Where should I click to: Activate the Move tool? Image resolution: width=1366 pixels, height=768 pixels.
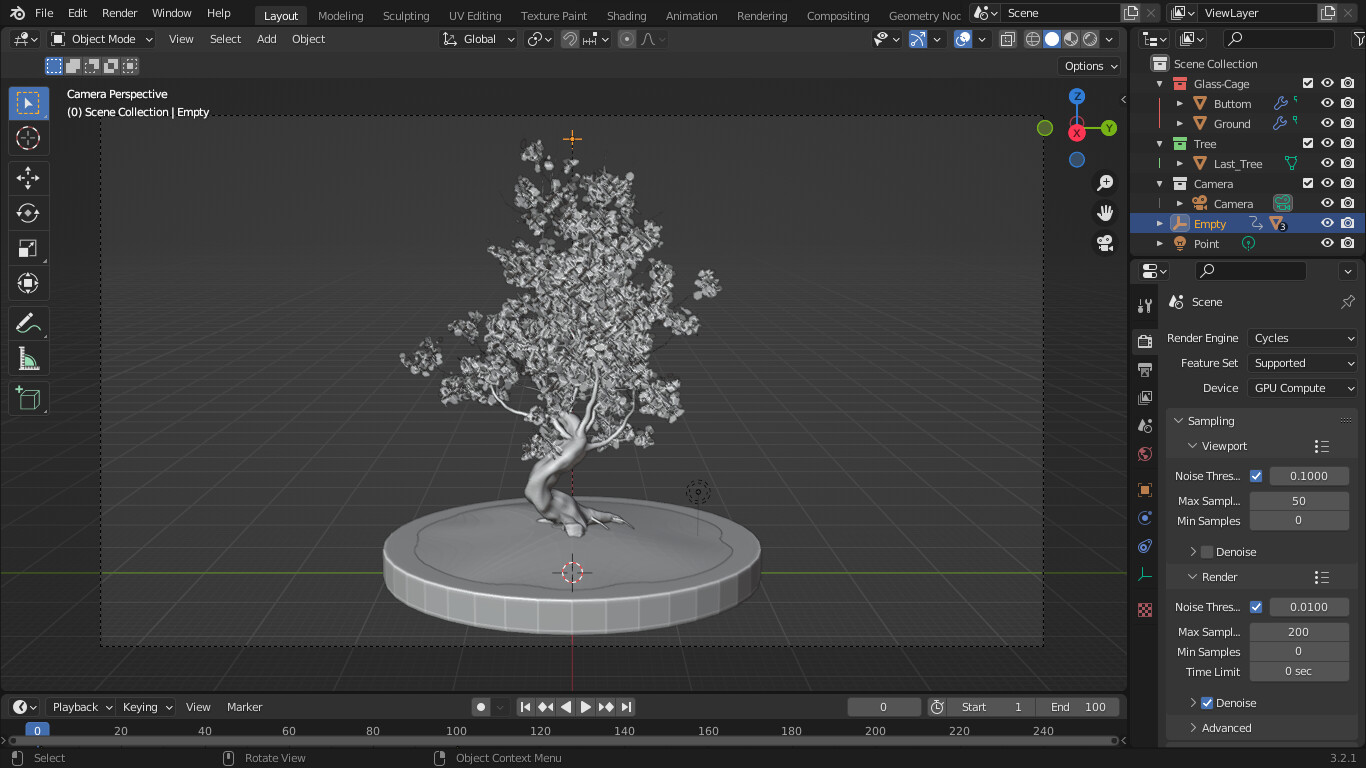point(28,178)
